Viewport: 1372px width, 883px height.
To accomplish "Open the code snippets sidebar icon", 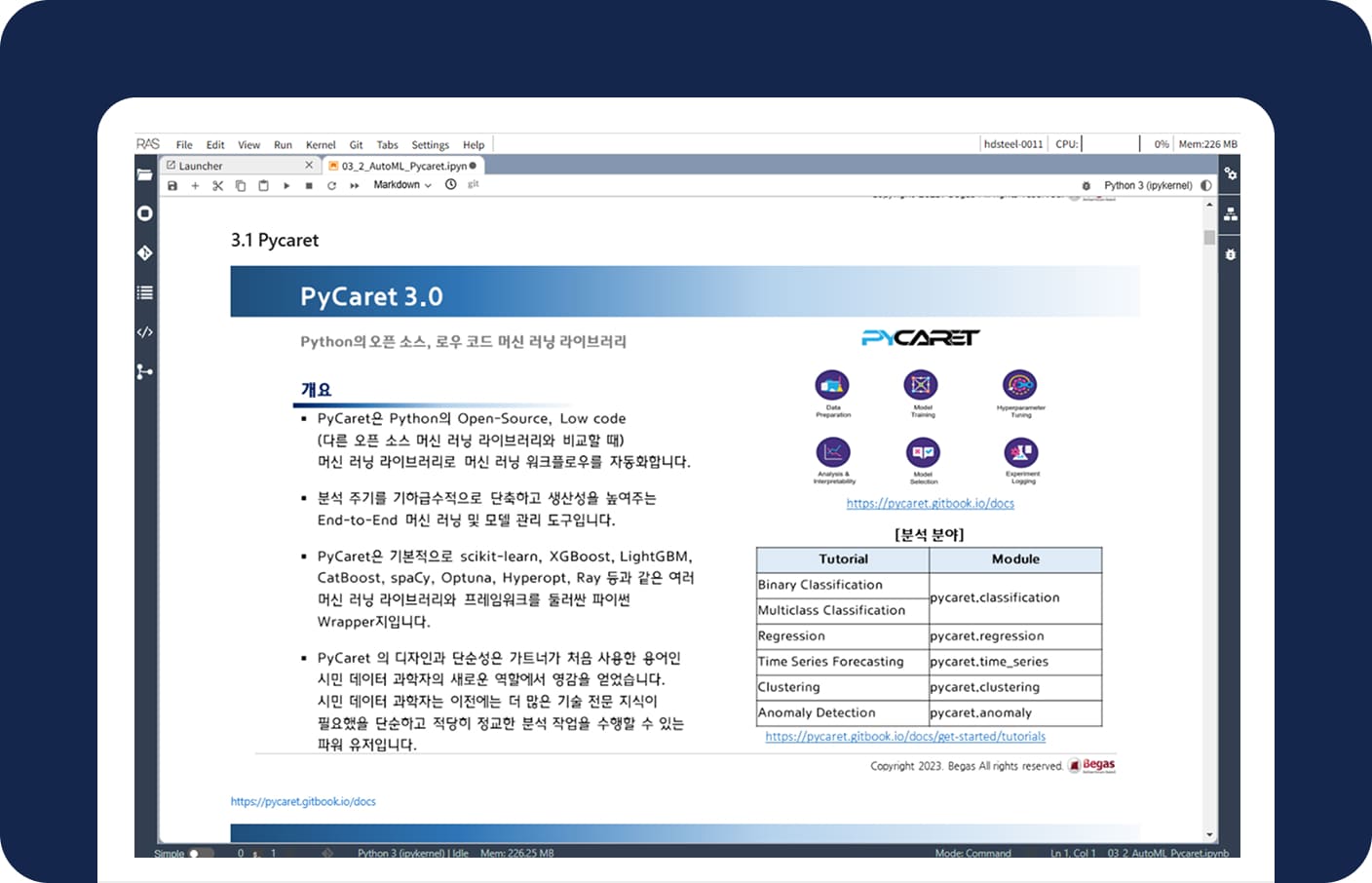I will tap(145, 332).
